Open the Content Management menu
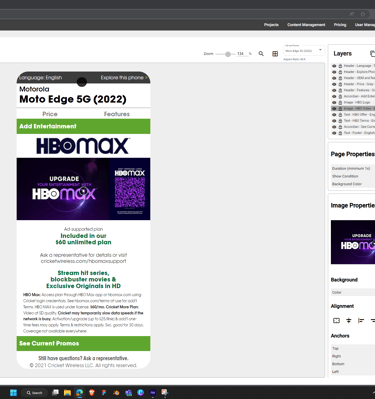Screen dimensions: 375x399 click(x=306, y=25)
